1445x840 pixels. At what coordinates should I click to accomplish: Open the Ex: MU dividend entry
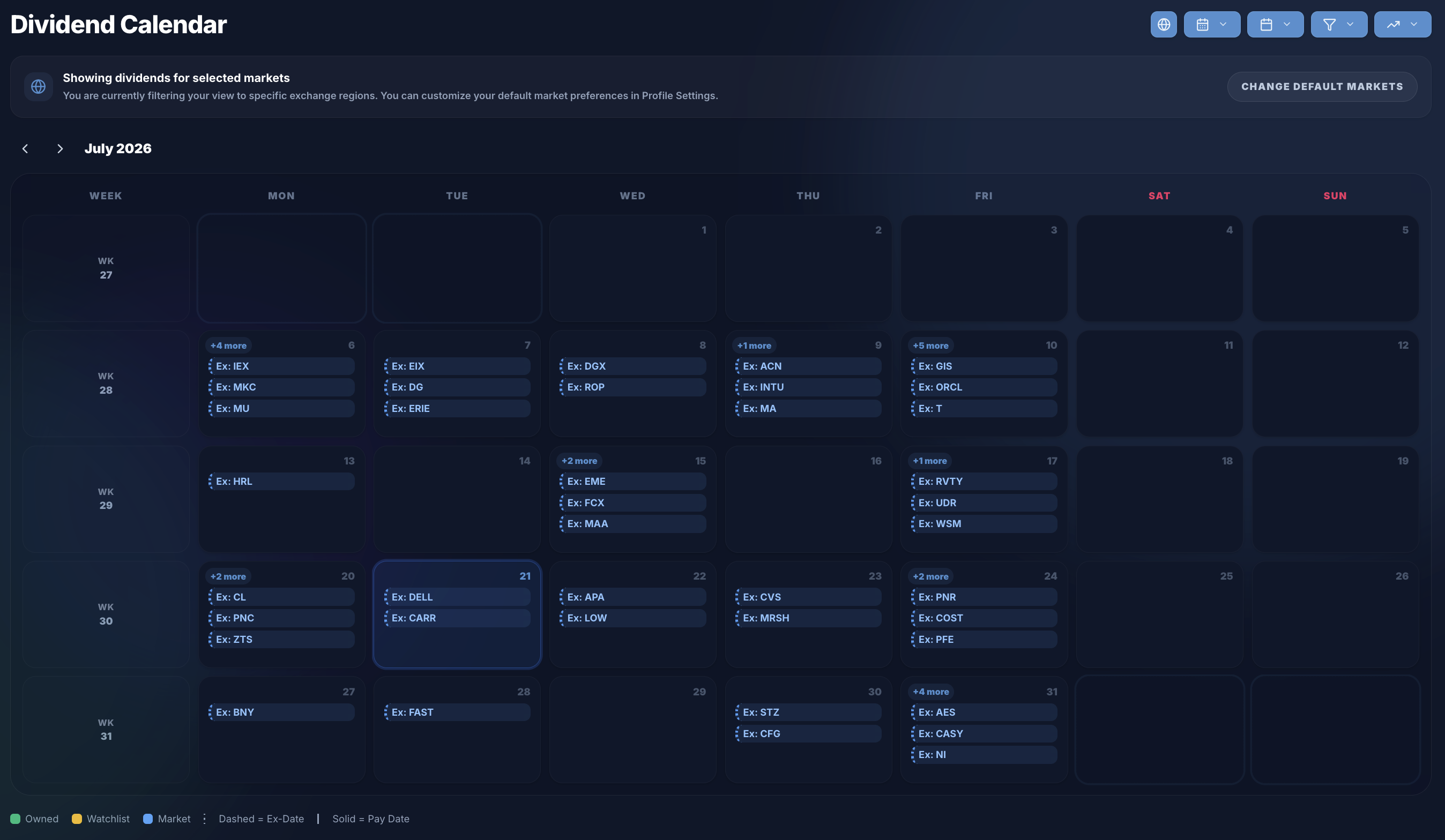click(x=281, y=409)
